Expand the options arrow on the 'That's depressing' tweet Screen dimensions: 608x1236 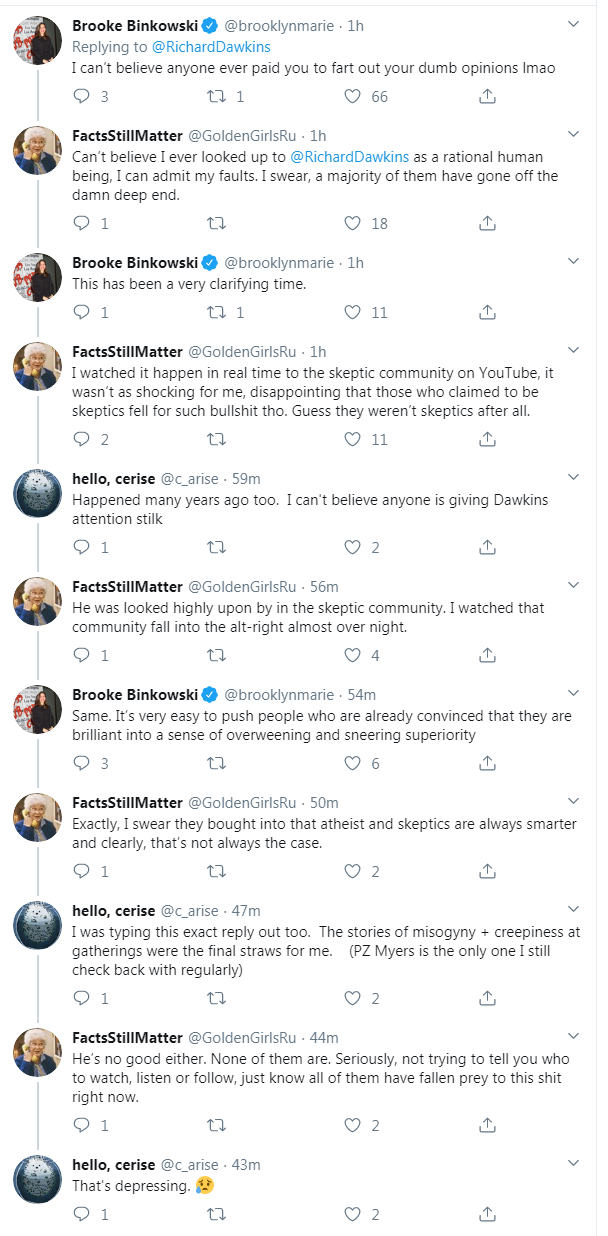click(x=572, y=1163)
